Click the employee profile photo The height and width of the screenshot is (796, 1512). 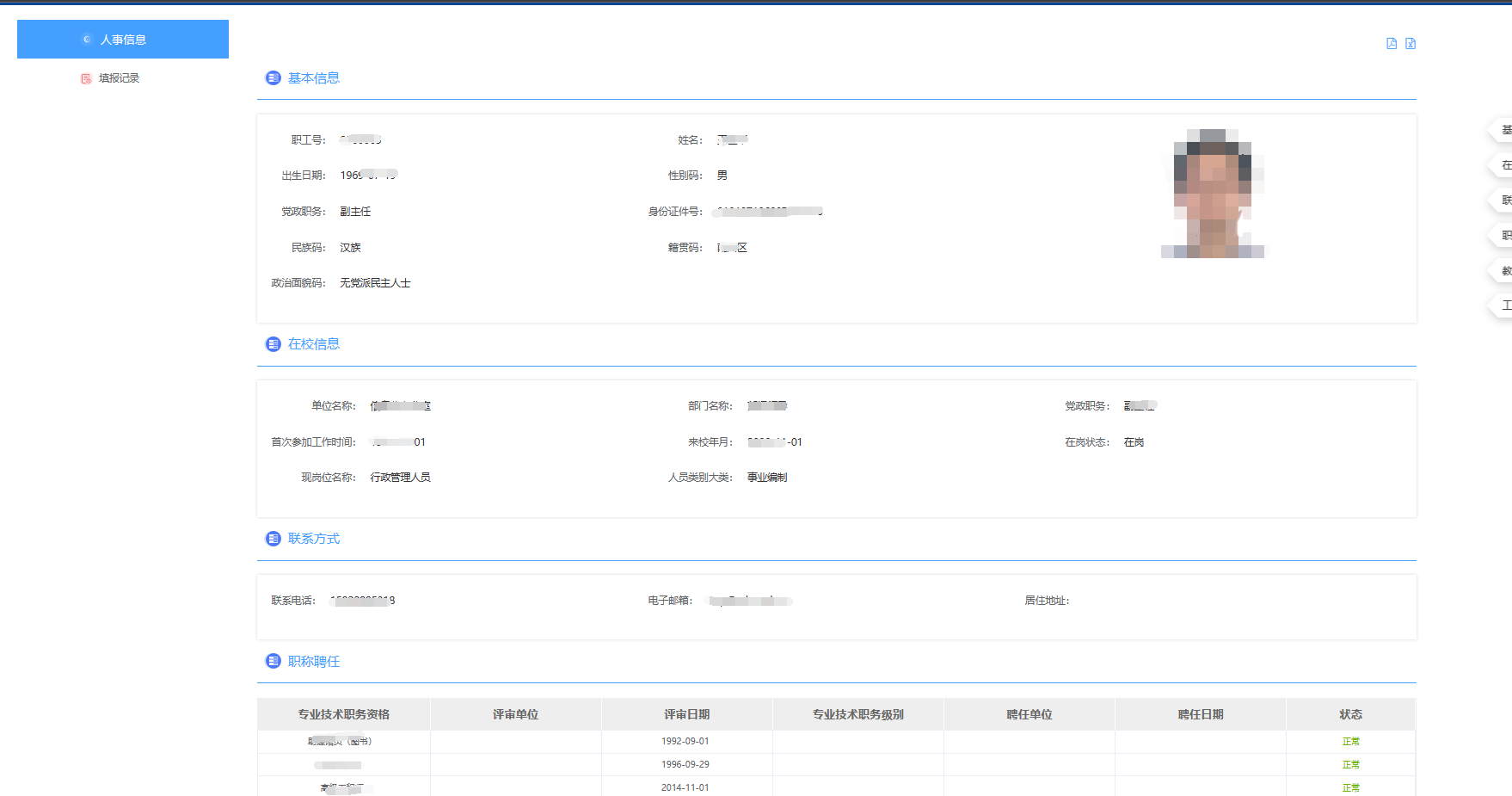(1213, 194)
